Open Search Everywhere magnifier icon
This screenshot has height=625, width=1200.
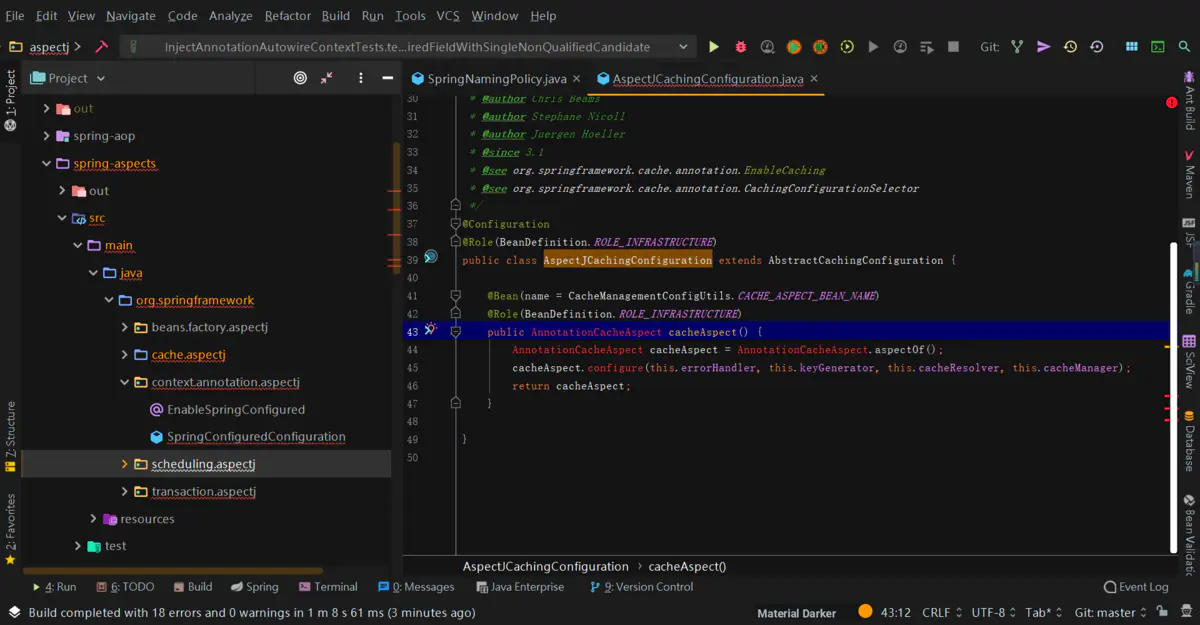[1184, 47]
